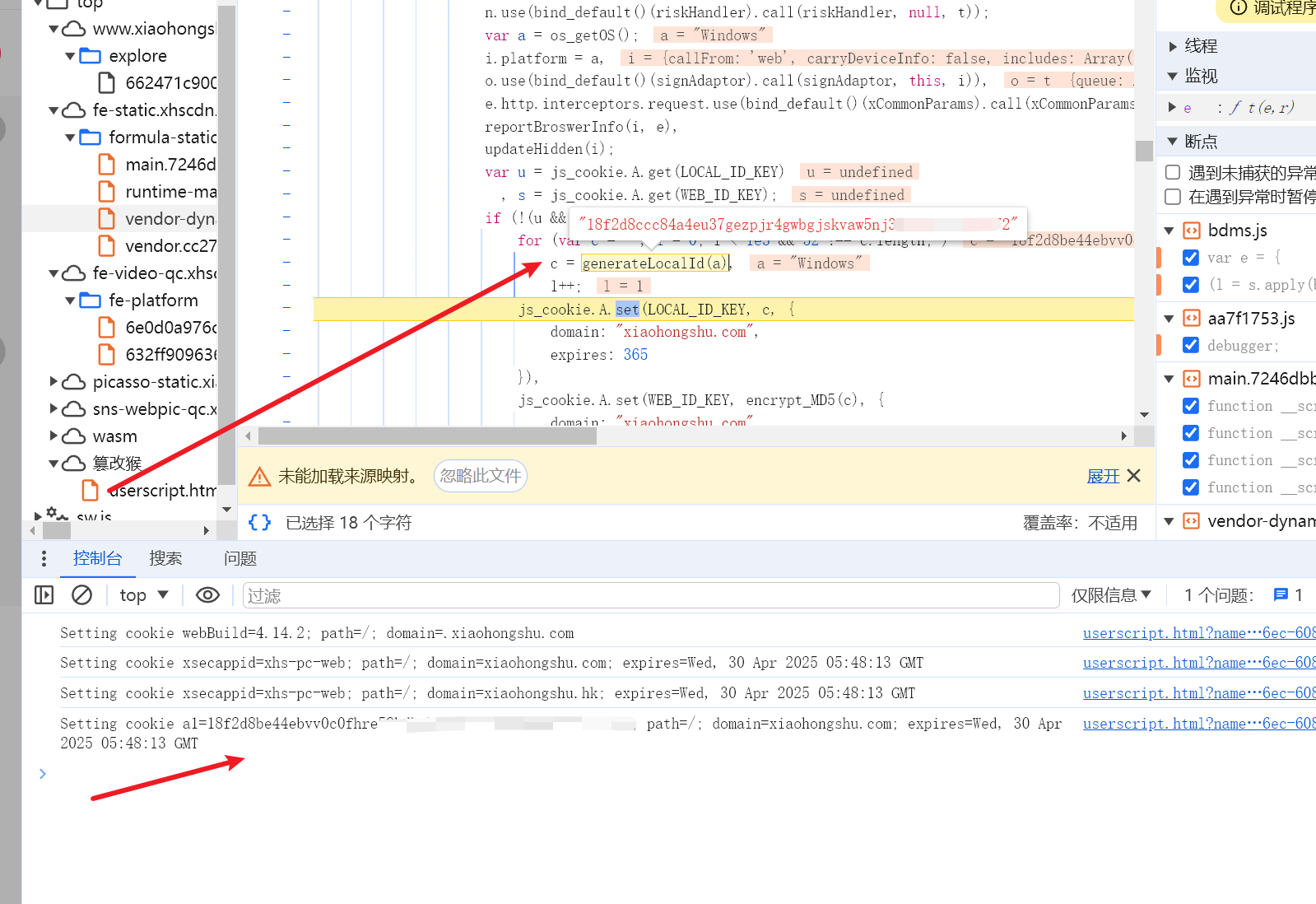Enable the 遇到未捕获的异常 checkbox
Viewport: 1316px width, 904px height.
[x=1173, y=173]
